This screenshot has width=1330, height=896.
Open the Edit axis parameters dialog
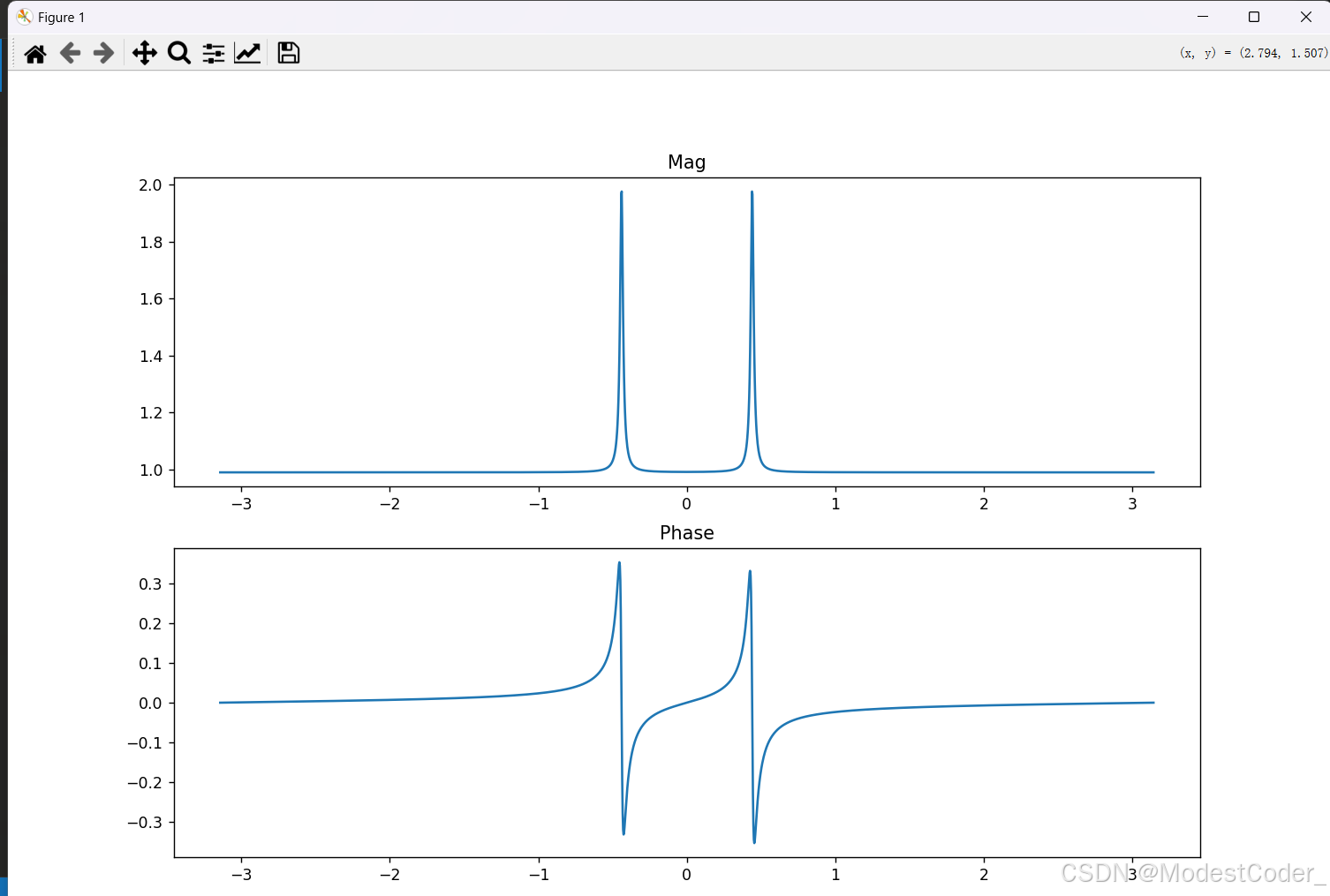point(247,54)
